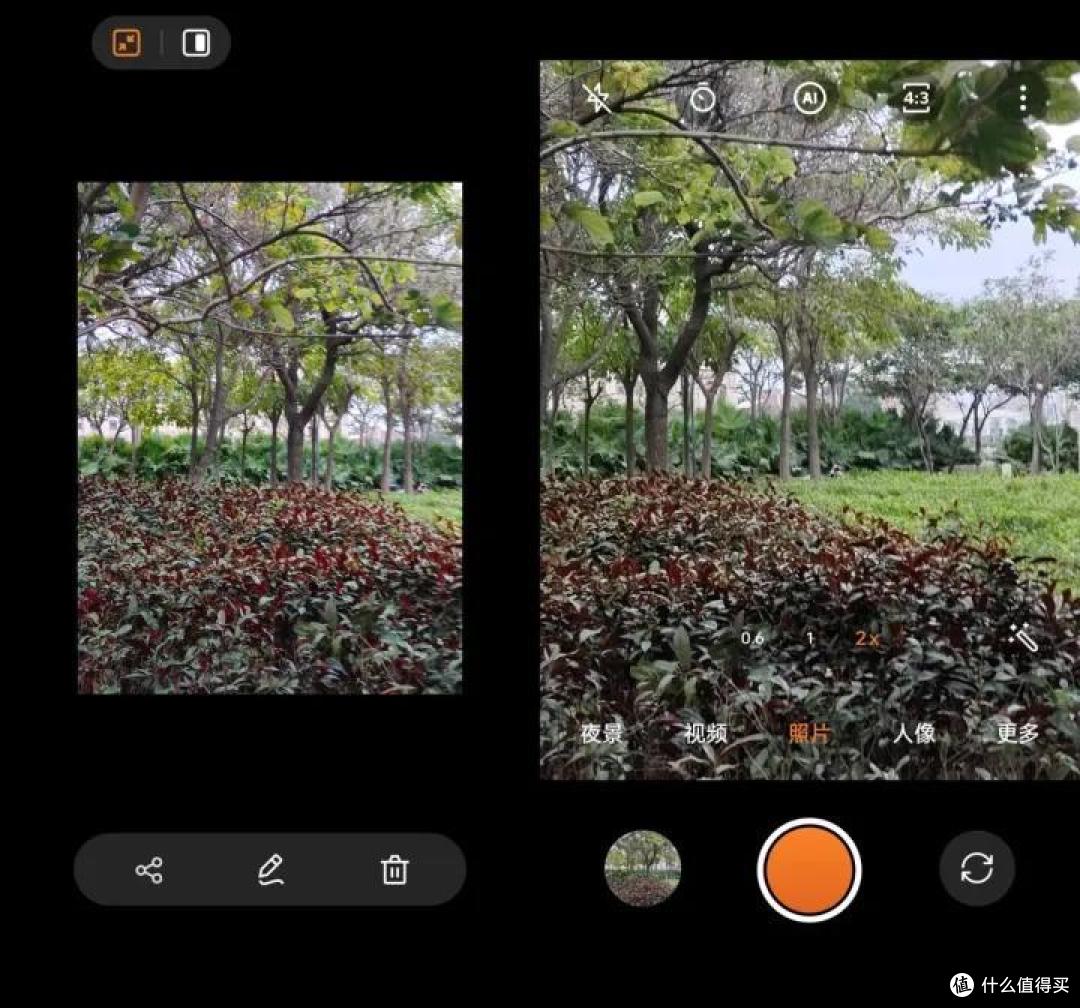This screenshot has height=1008, width=1080.
Task: Delete the previewed photo with trash icon
Action: coord(395,870)
